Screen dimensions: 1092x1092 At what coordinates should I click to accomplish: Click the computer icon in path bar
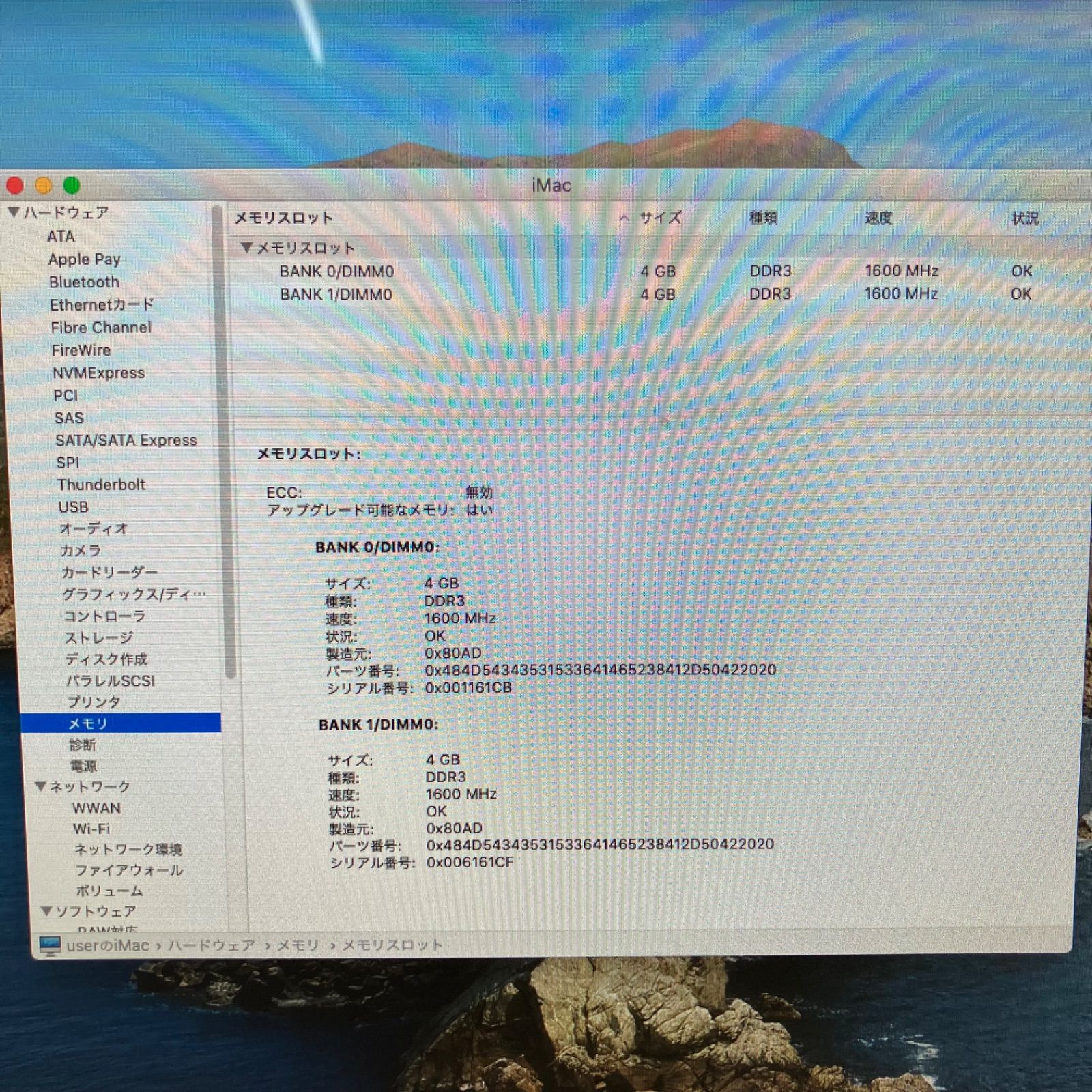pyautogui.click(x=50, y=945)
